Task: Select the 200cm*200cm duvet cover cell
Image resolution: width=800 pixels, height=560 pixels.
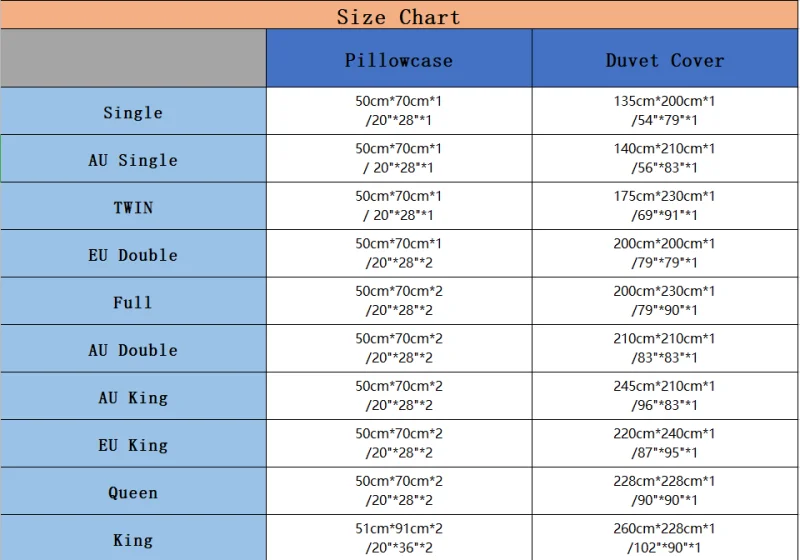Action: [664, 253]
